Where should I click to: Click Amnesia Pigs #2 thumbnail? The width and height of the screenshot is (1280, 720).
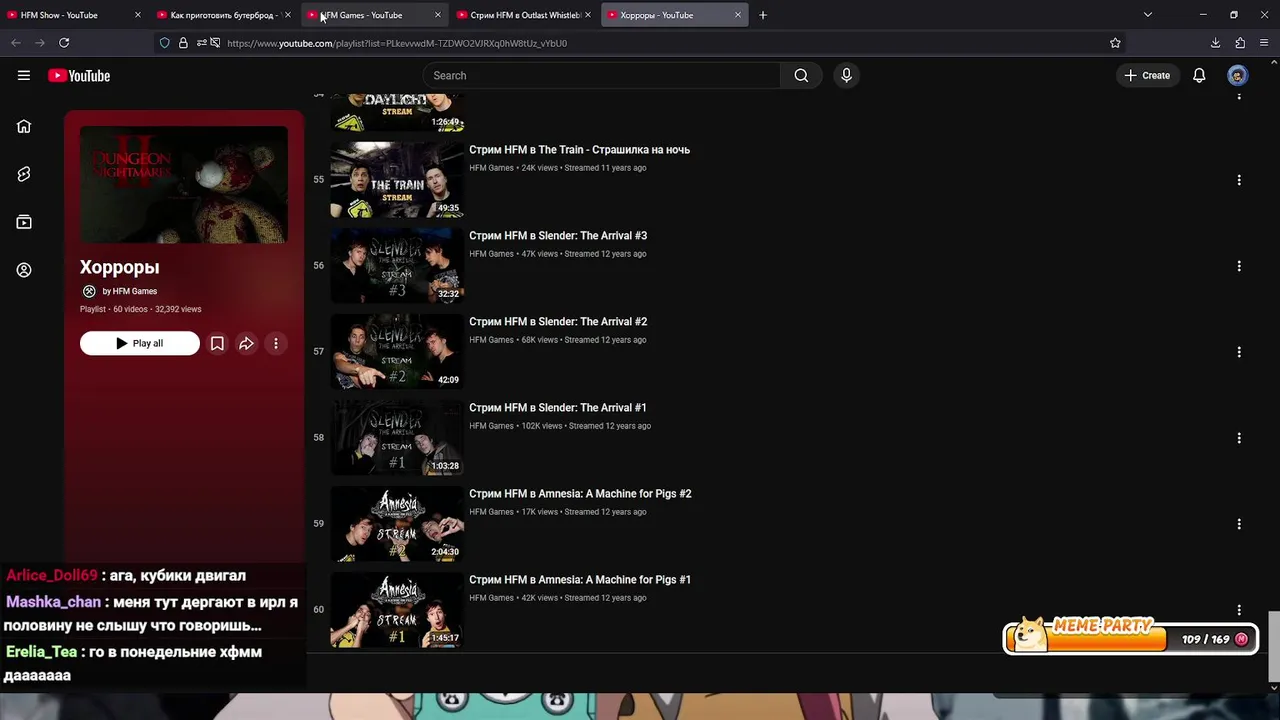(397, 524)
